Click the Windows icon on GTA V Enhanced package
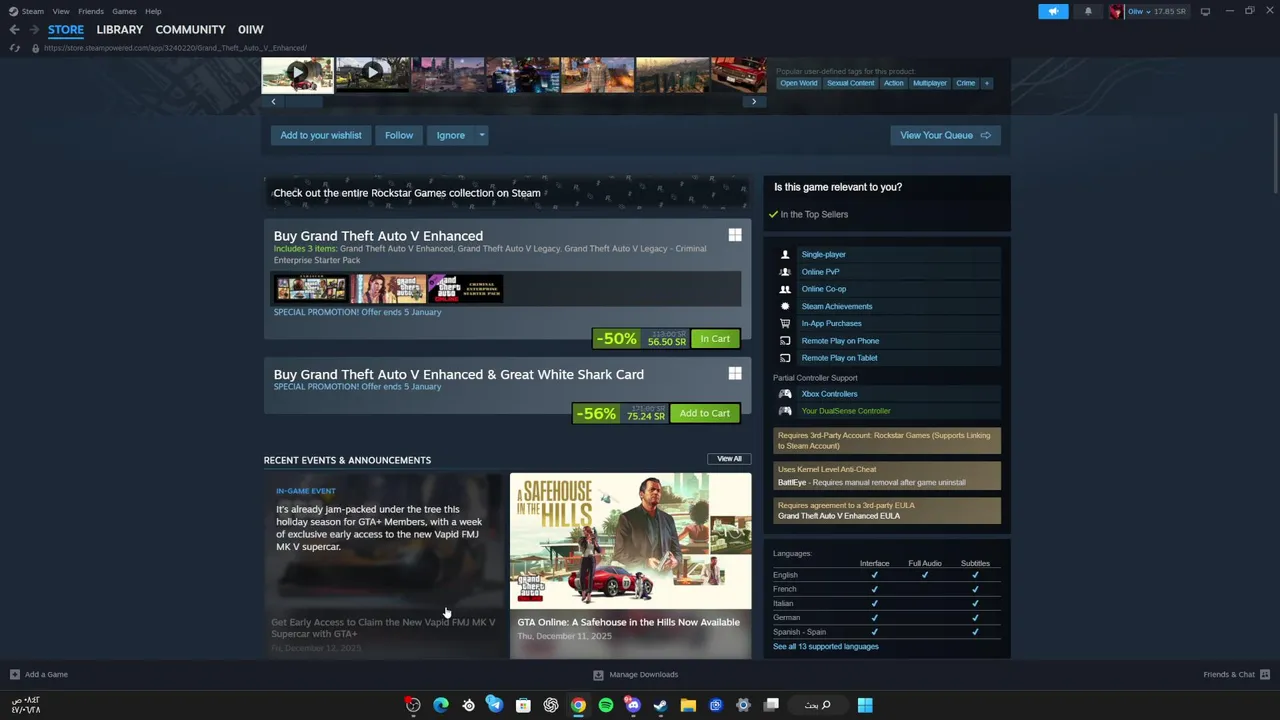Screen dimensions: 1280x720 (735, 235)
